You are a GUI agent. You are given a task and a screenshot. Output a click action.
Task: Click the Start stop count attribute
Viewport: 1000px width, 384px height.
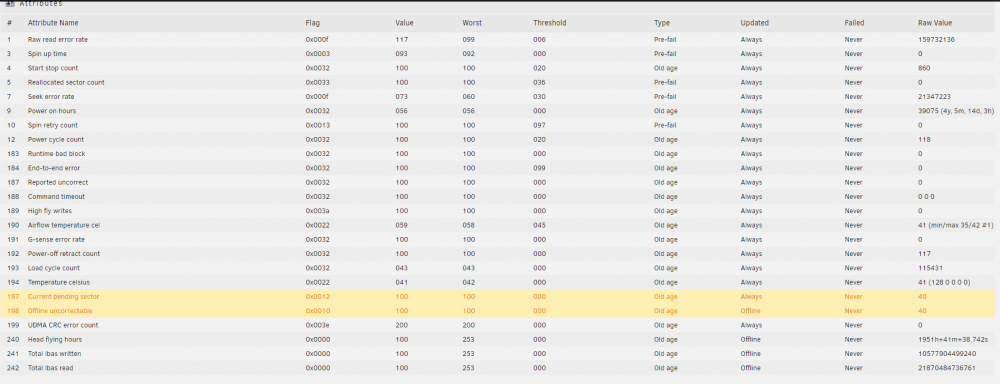[x=53, y=68]
